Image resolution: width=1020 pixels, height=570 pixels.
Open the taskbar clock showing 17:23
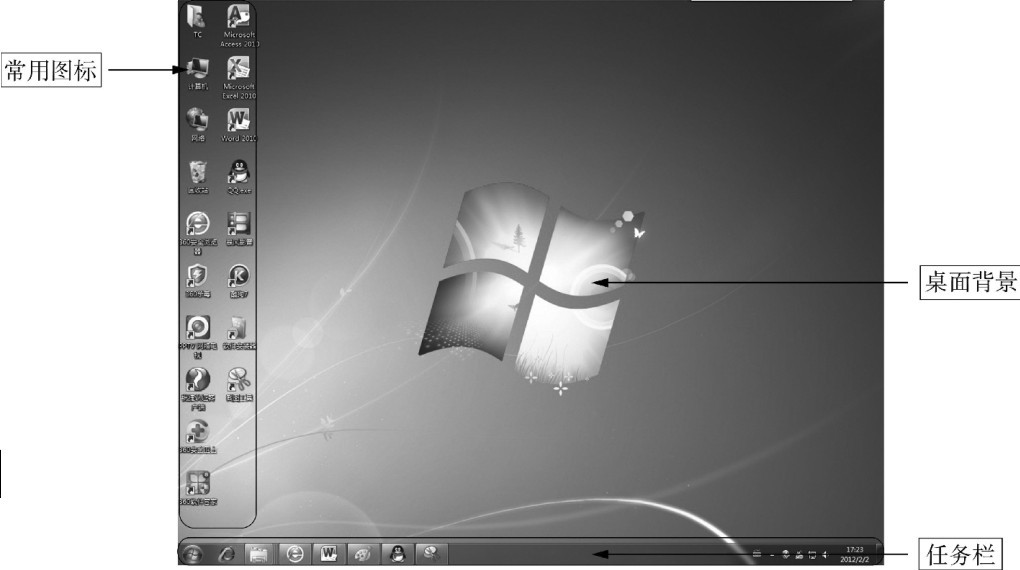(854, 554)
